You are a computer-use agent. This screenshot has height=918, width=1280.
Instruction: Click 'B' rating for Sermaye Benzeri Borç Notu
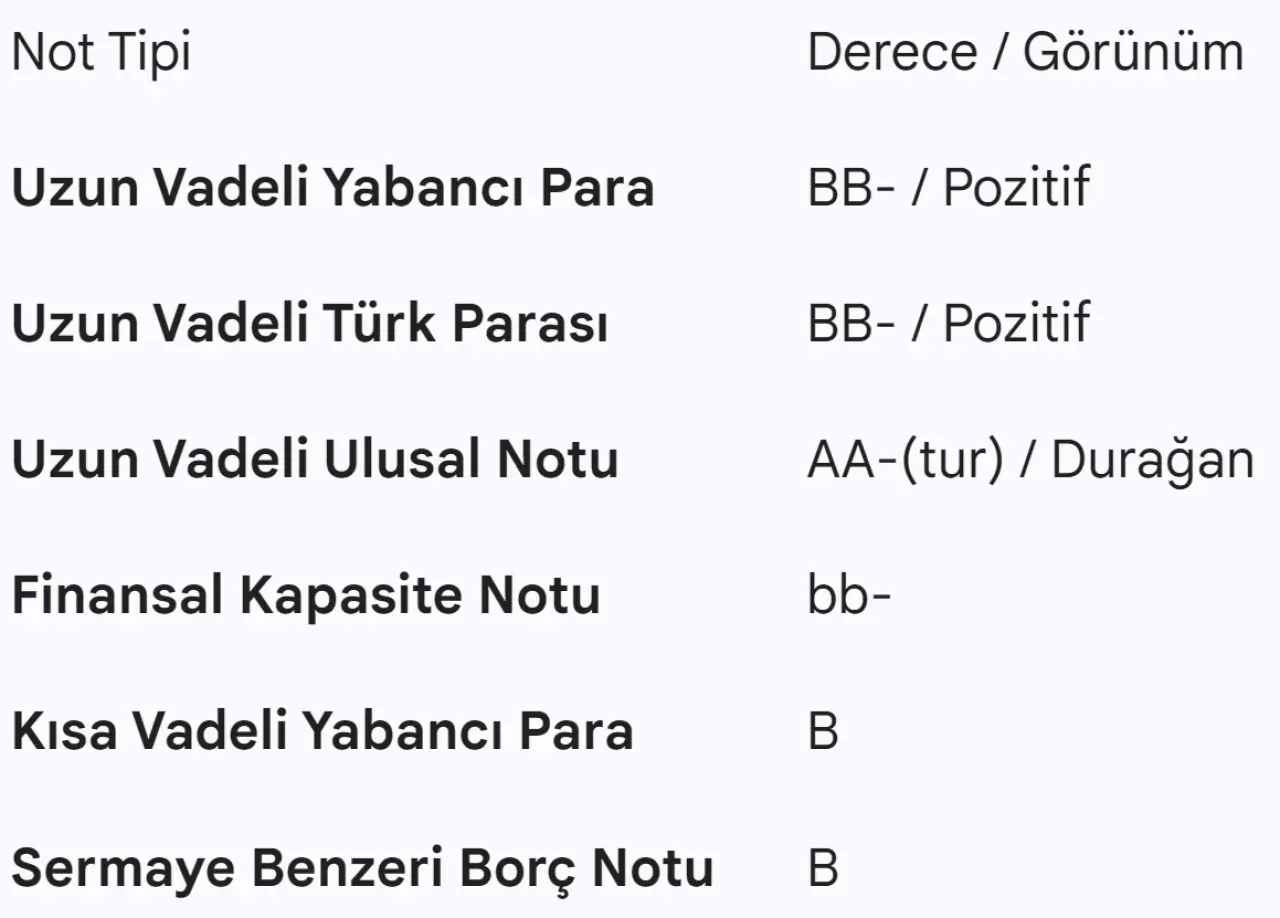[823, 868]
